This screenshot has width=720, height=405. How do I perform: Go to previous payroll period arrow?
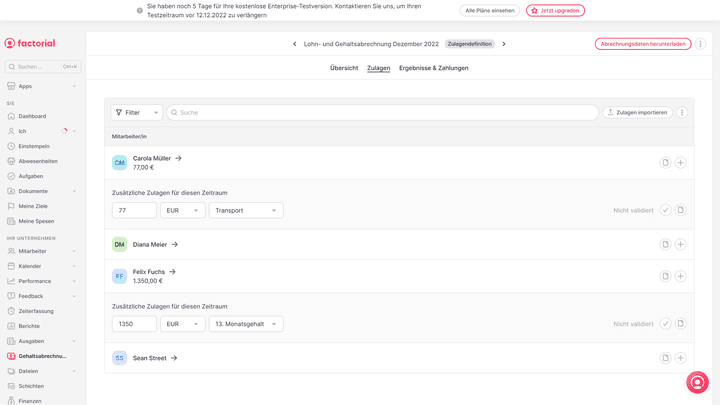[294, 44]
